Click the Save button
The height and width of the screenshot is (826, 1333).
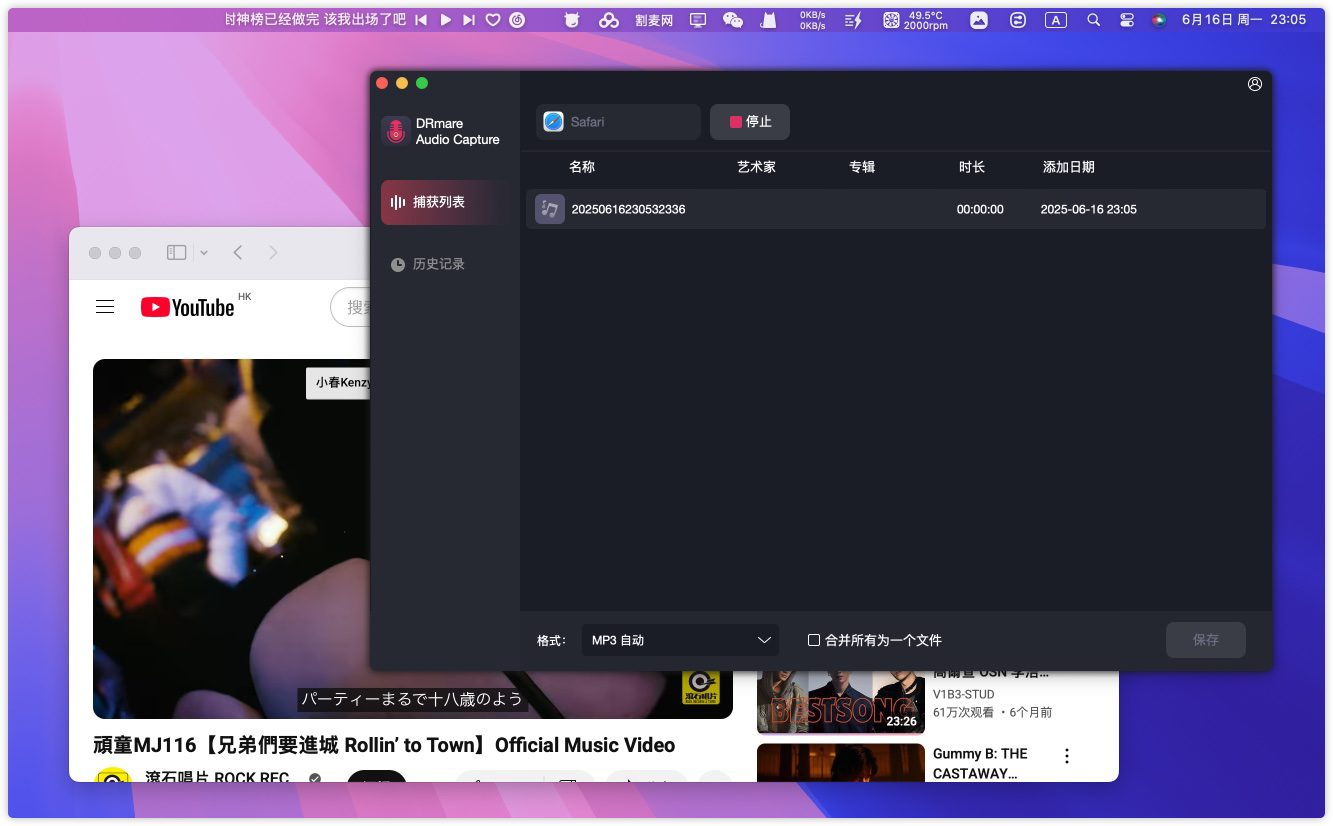point(1205,640)
